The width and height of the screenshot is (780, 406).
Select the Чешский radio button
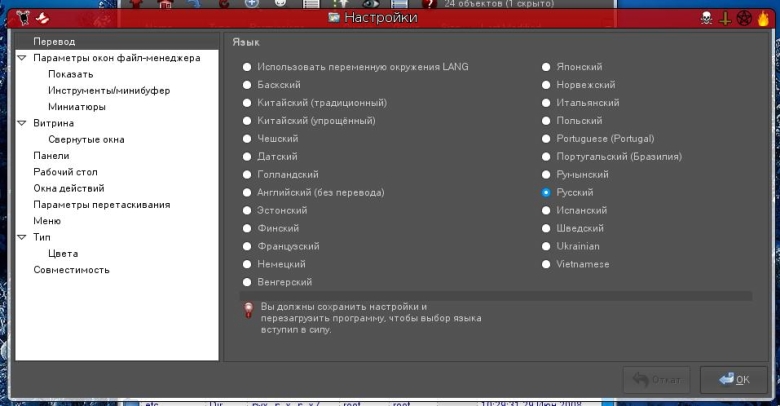tap(247, 138)
